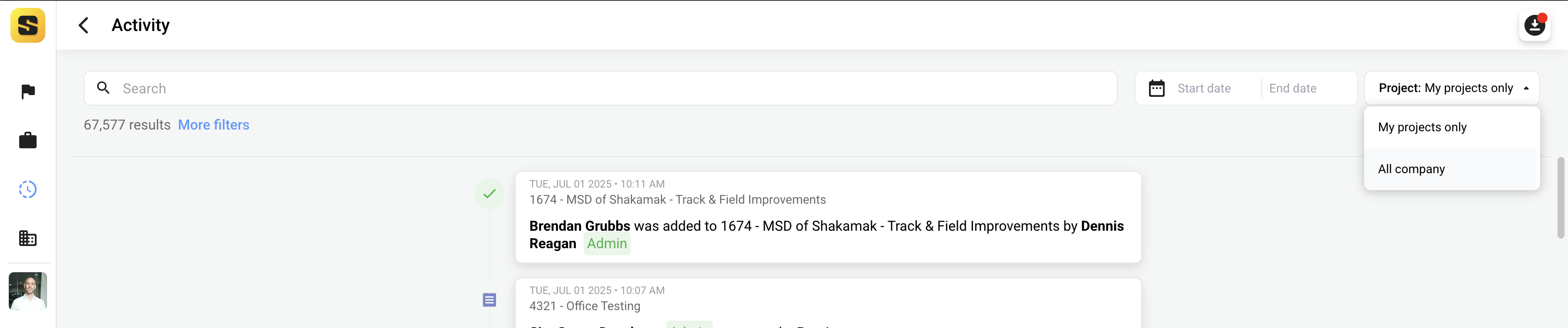The width and height of the screenshot is (1568, 328).
Task: Collapse the Project filter dropdown
Action: pos(1525,88)
